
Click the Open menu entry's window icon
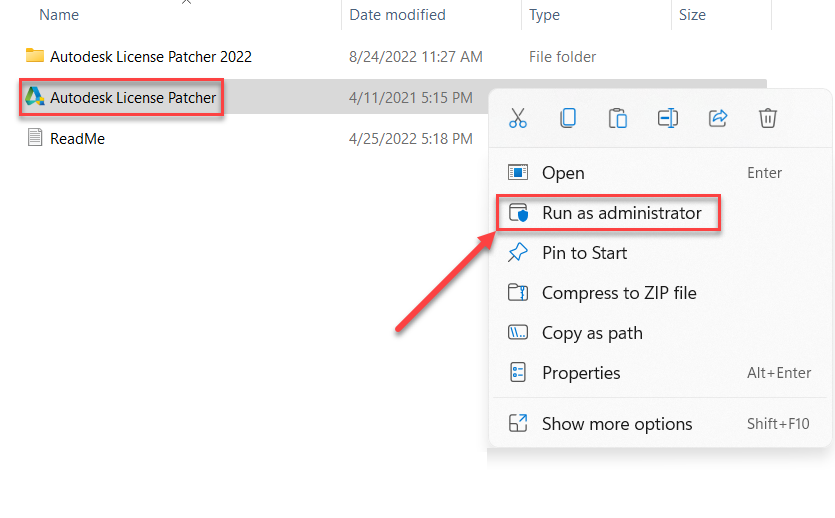pyautogui.click(x=518, y=172)
